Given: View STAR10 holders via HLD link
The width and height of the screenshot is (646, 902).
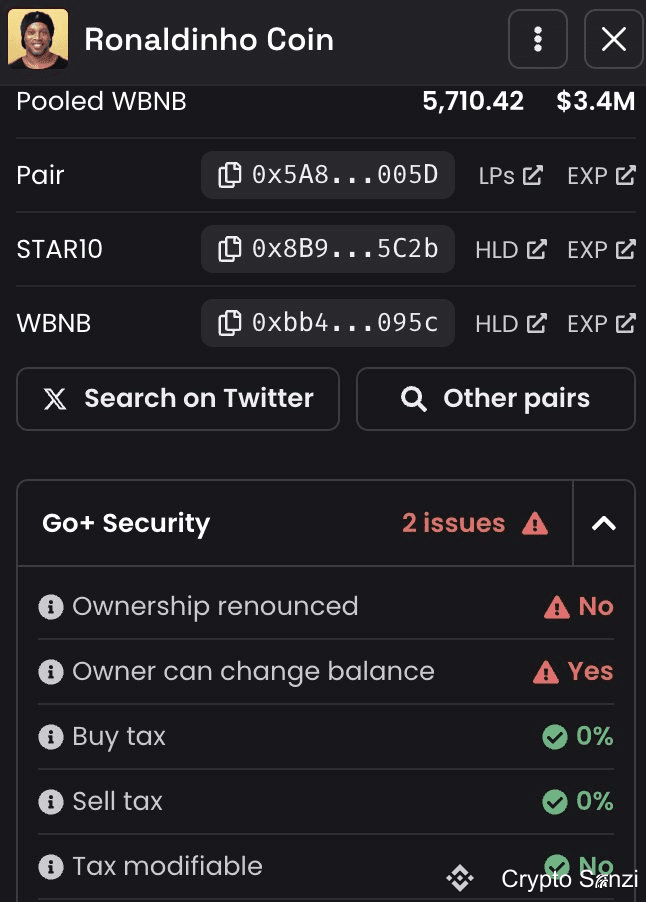Looking at the screenshot, I should pos(510,250).
